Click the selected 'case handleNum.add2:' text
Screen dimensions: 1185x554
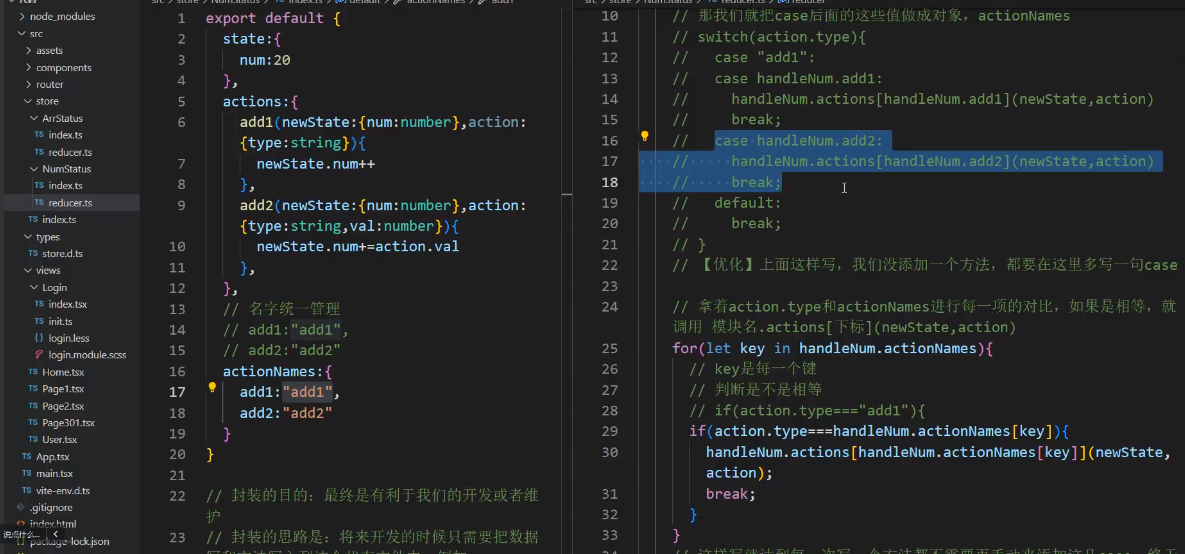798,141
